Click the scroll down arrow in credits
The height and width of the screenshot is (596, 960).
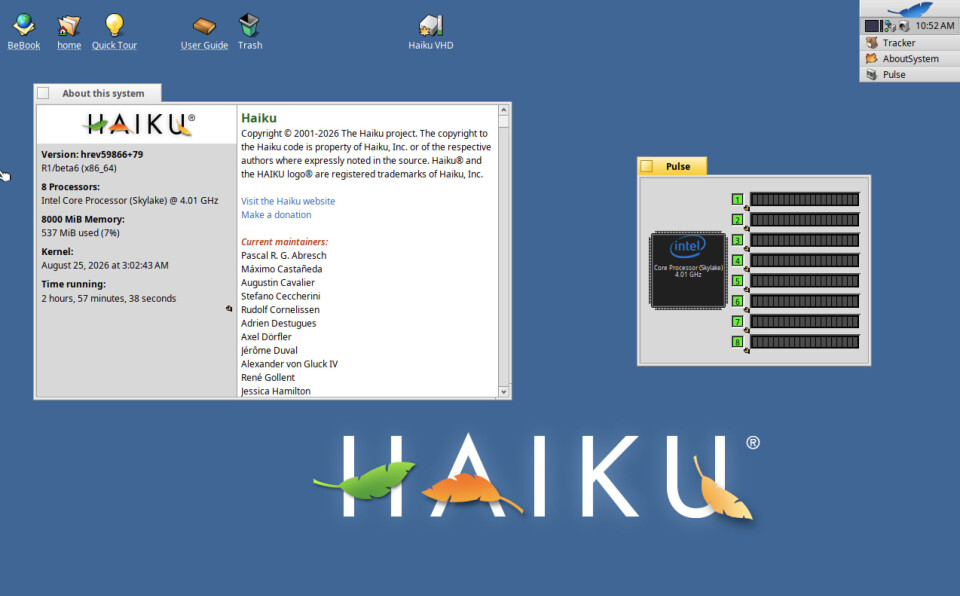click(x=504, y=391)
